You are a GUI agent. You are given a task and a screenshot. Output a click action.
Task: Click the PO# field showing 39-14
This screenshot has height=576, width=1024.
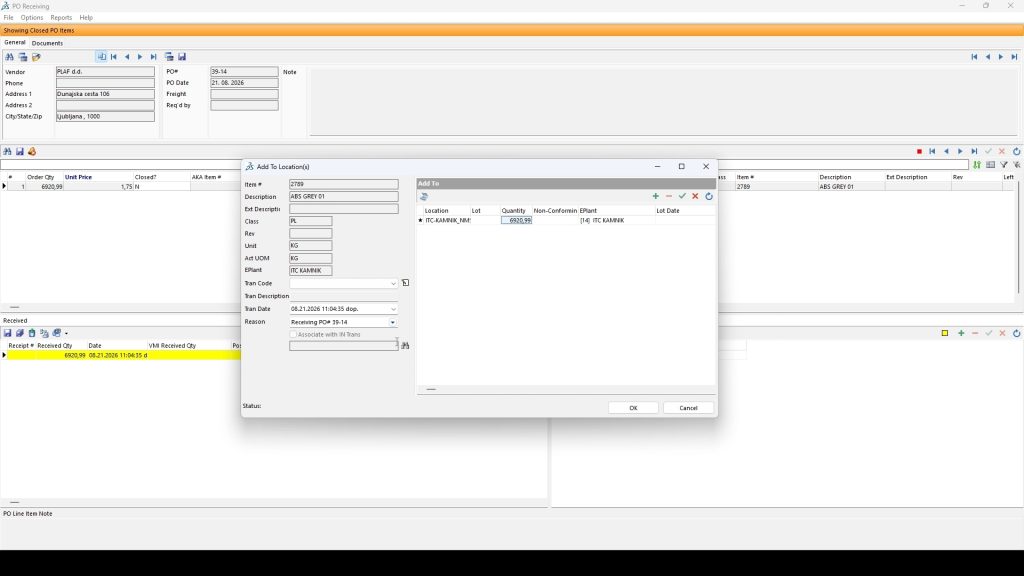coord(244,72)
